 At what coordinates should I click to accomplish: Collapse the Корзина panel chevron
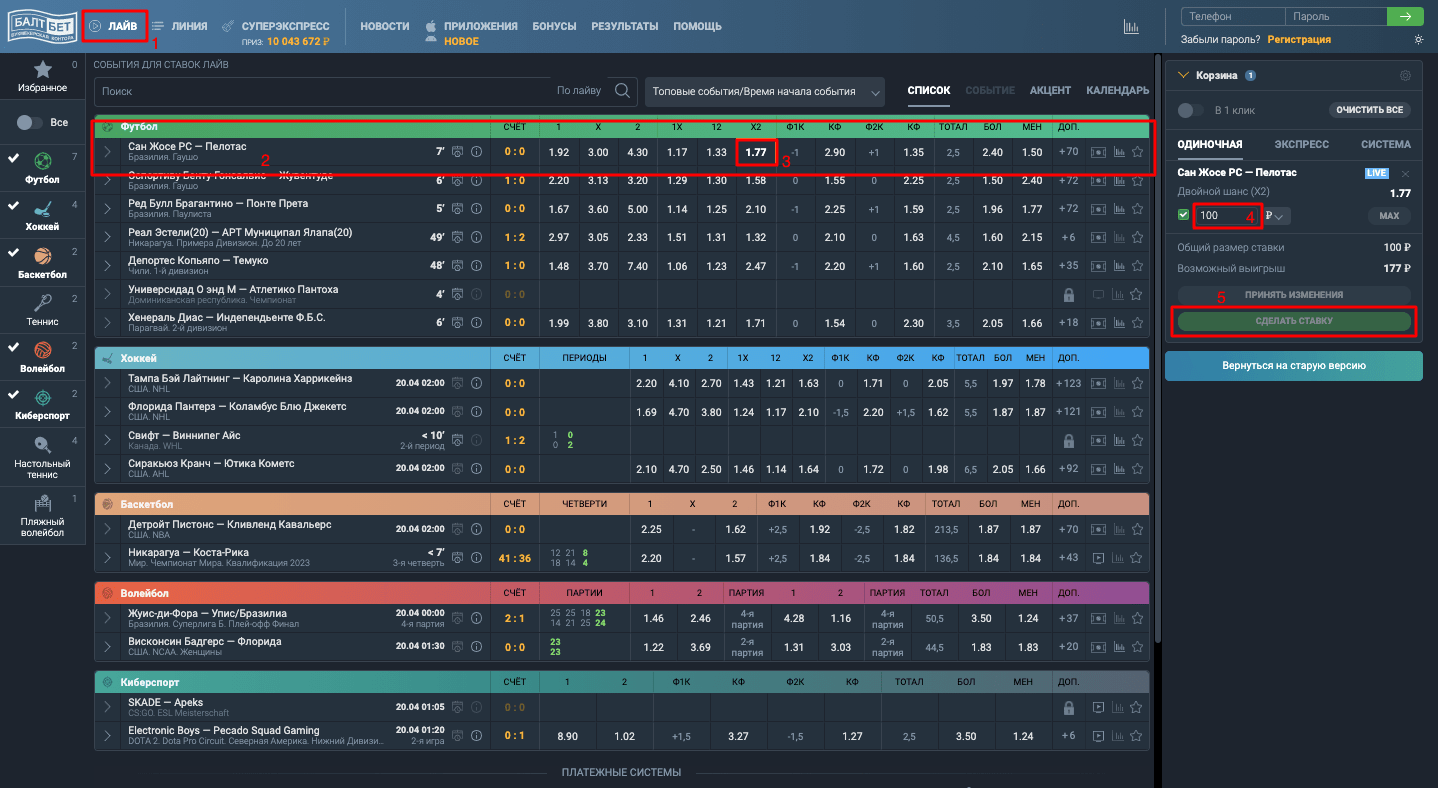point(1183,75)
